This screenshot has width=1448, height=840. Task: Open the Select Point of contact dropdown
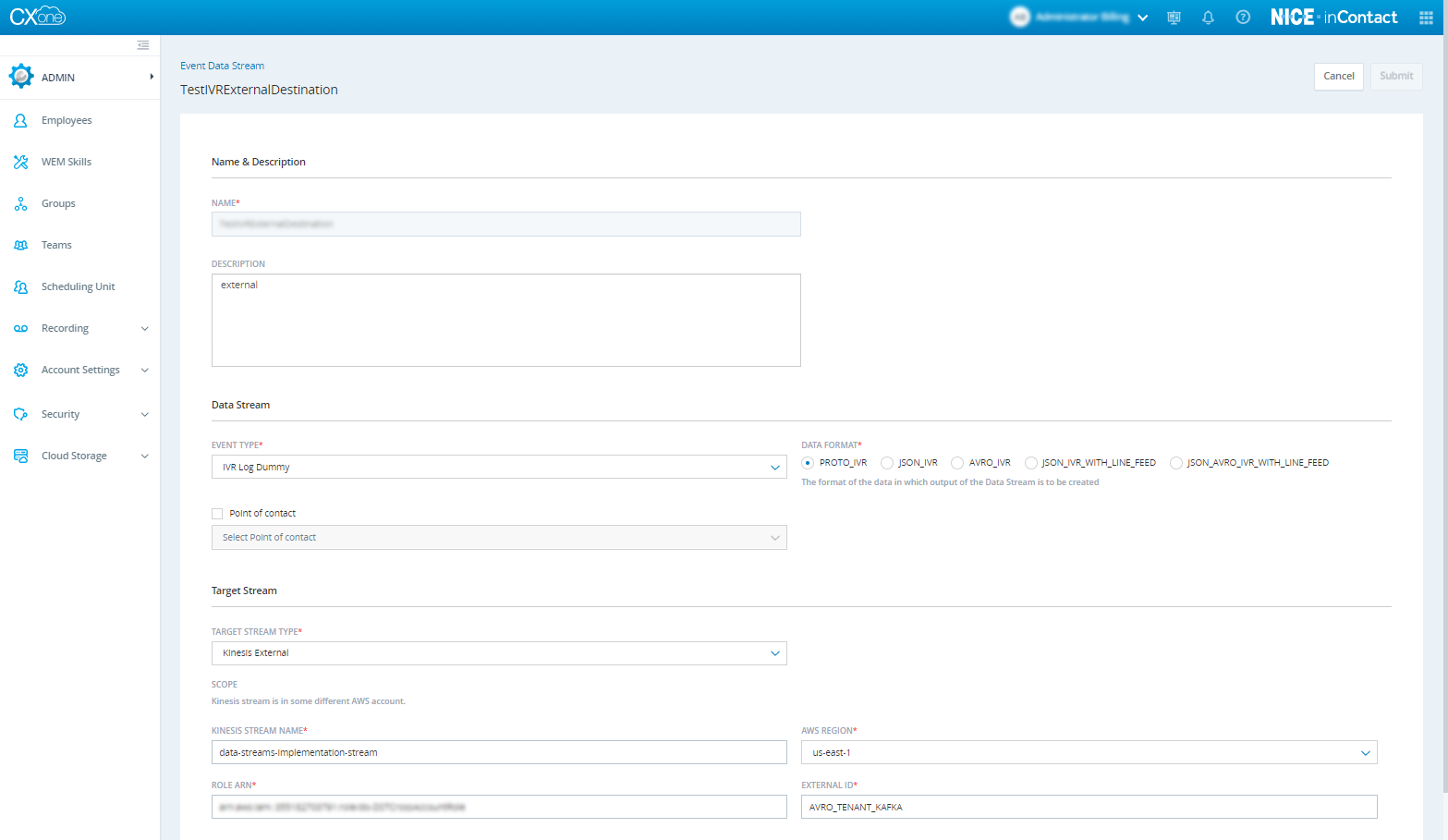(x=499, y=537)
